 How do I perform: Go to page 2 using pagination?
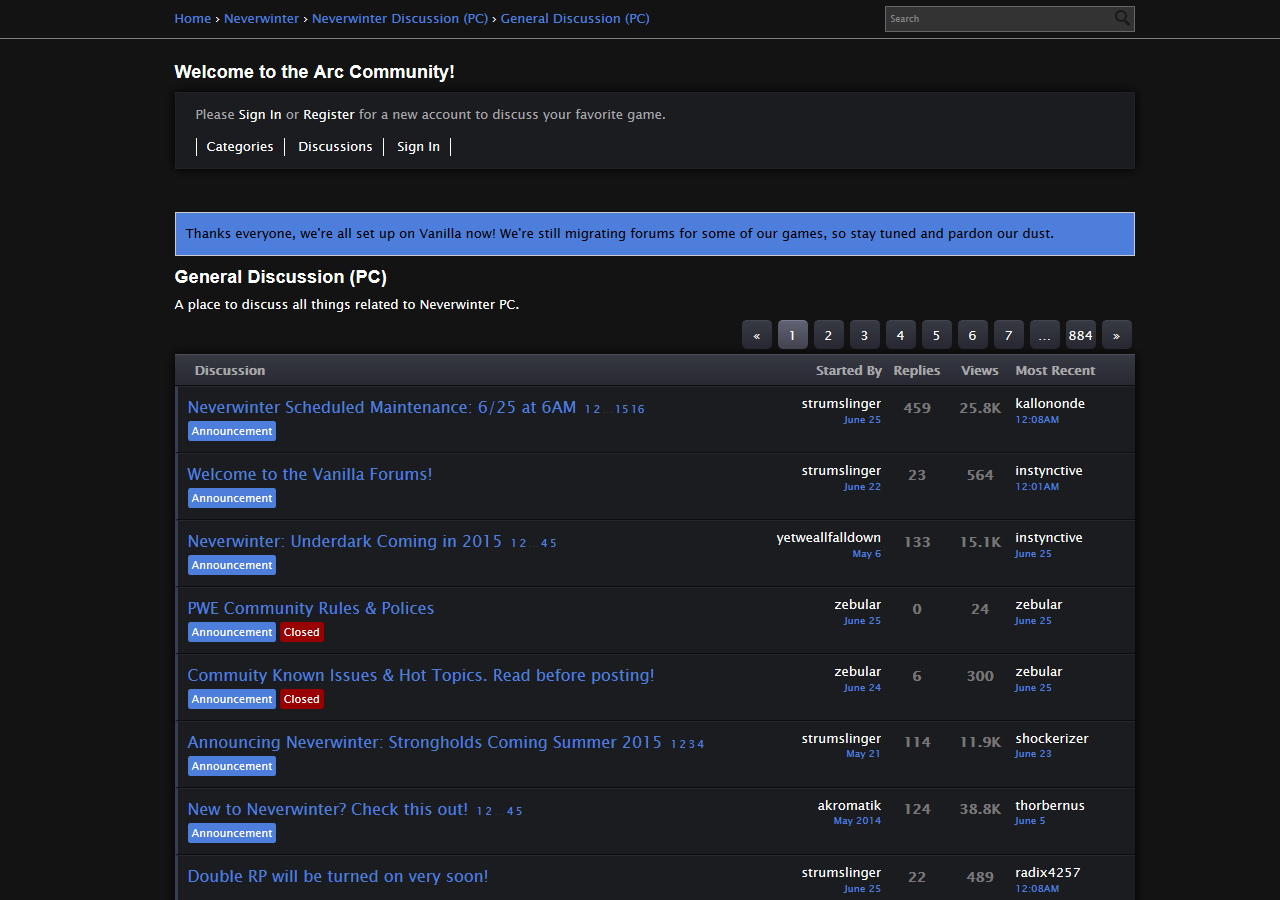828,334
